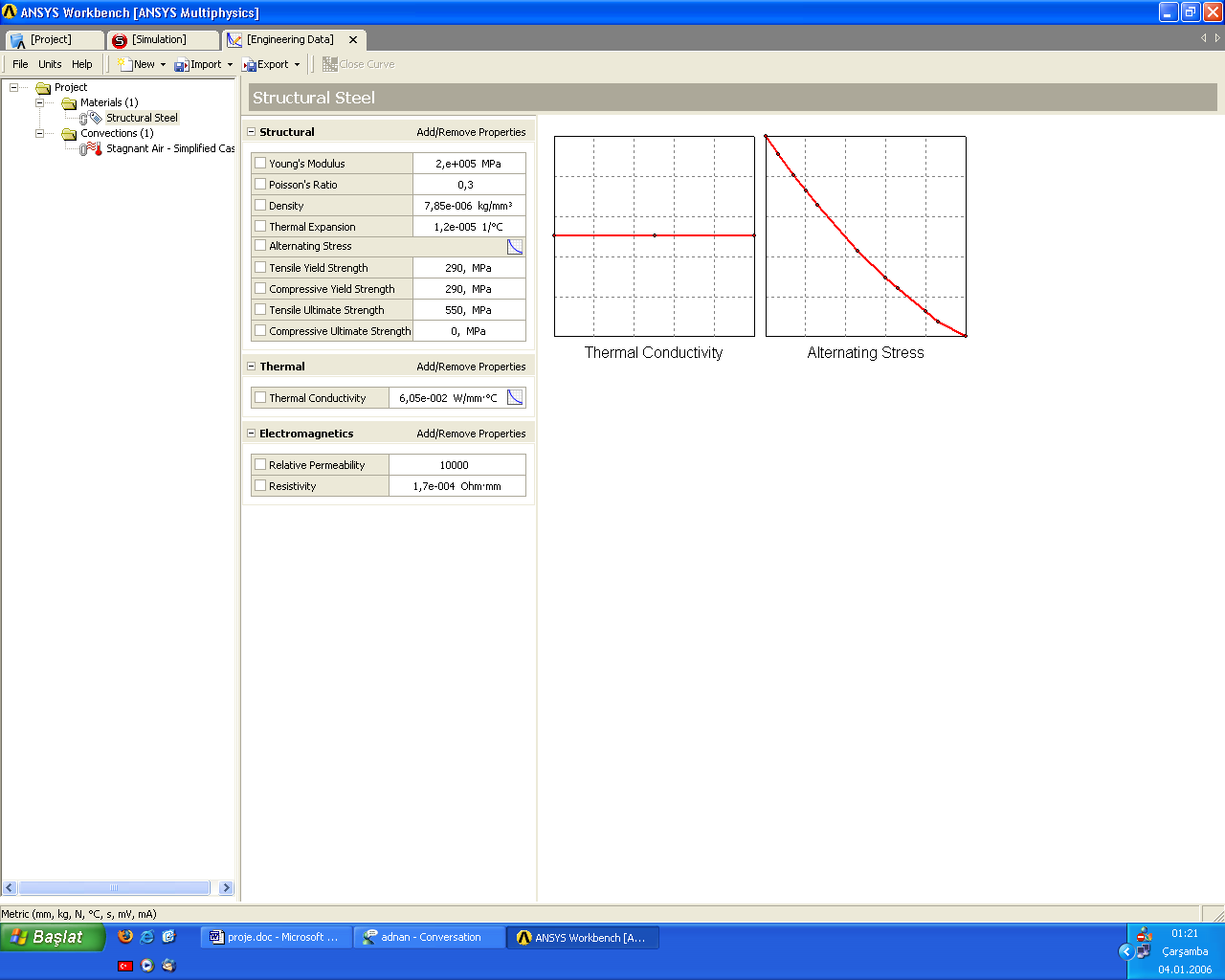
Task: Click the tab scroll left arrow
Action: click(1204, 38)
